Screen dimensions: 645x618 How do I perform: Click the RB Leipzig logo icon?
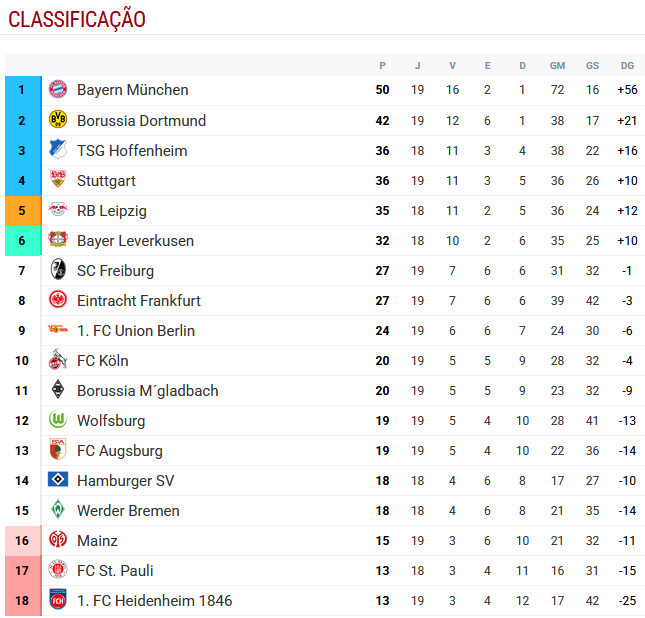pyautogui.click(x=58, y=210)
